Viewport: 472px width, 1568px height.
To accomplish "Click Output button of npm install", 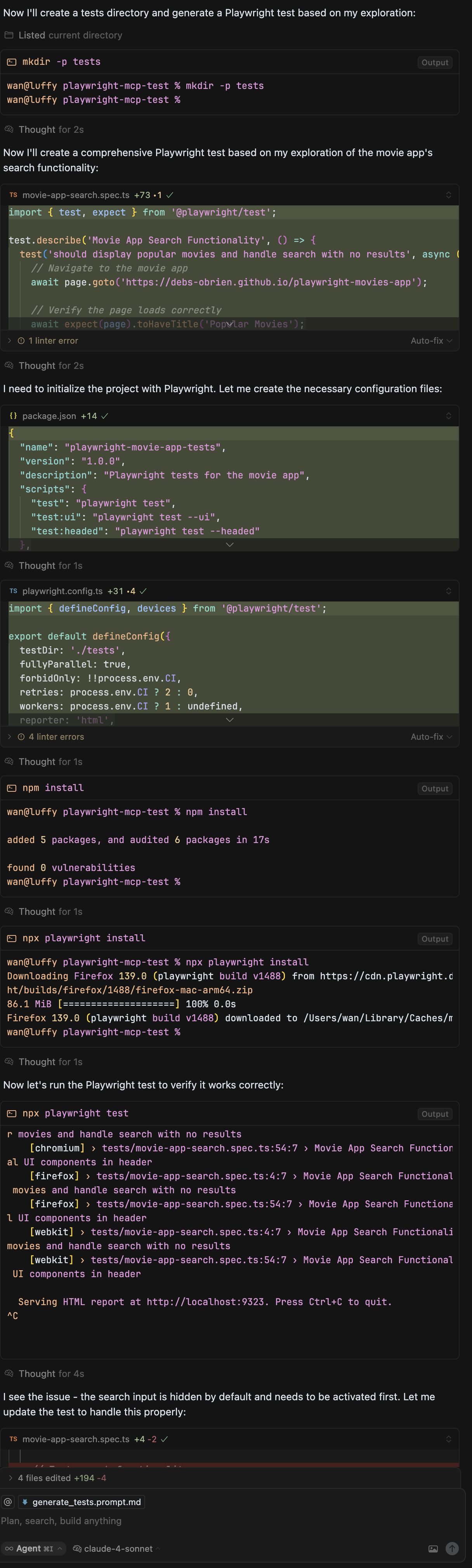I will [x=435, y=788].
